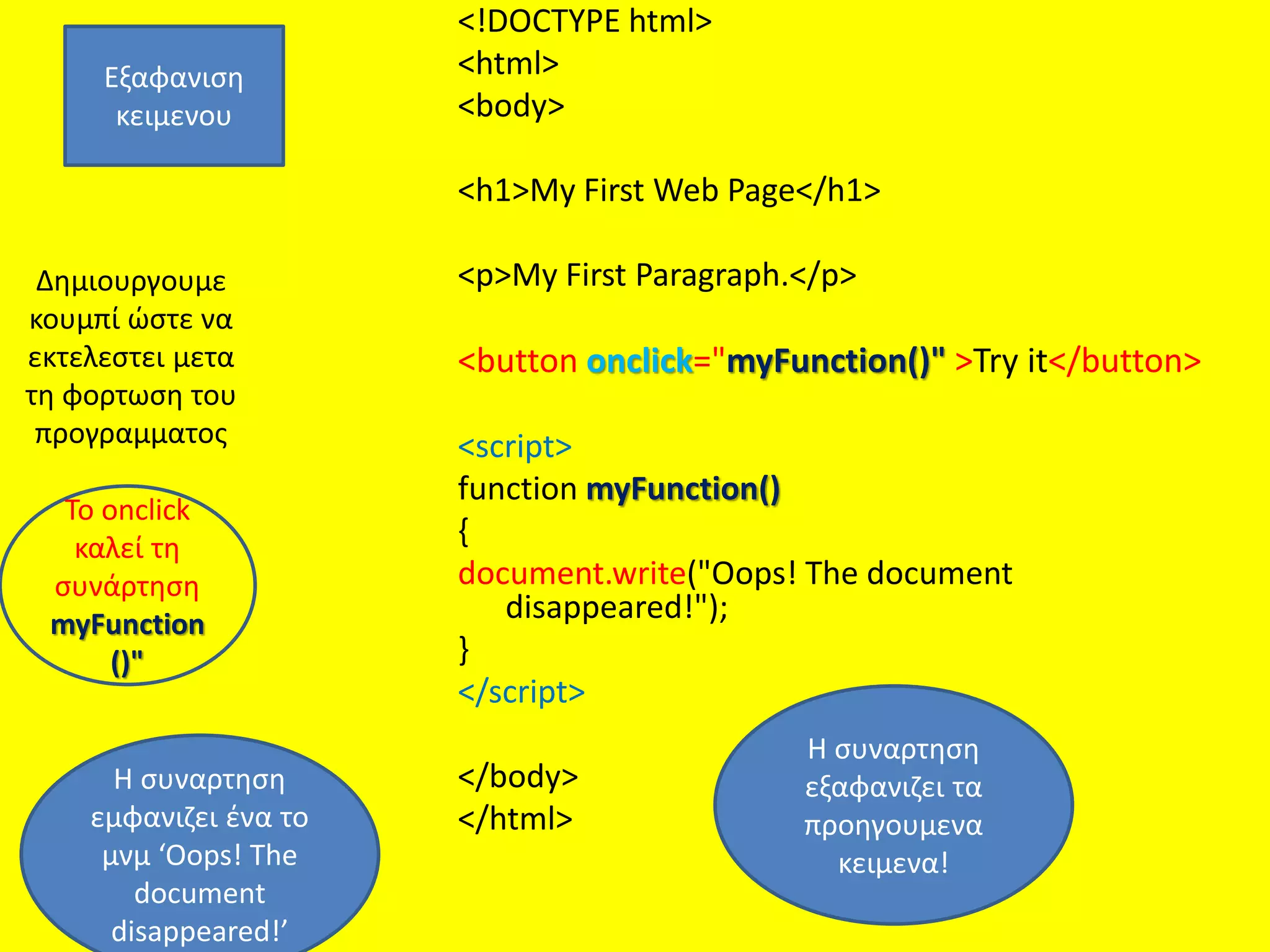The image size is (1270, 952).
Task: Click the closing '</html>' tag
Action: click(515, 819)
